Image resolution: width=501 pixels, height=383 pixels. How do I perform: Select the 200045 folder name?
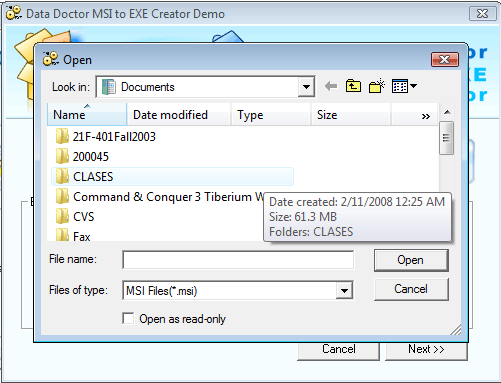(91, 157)
